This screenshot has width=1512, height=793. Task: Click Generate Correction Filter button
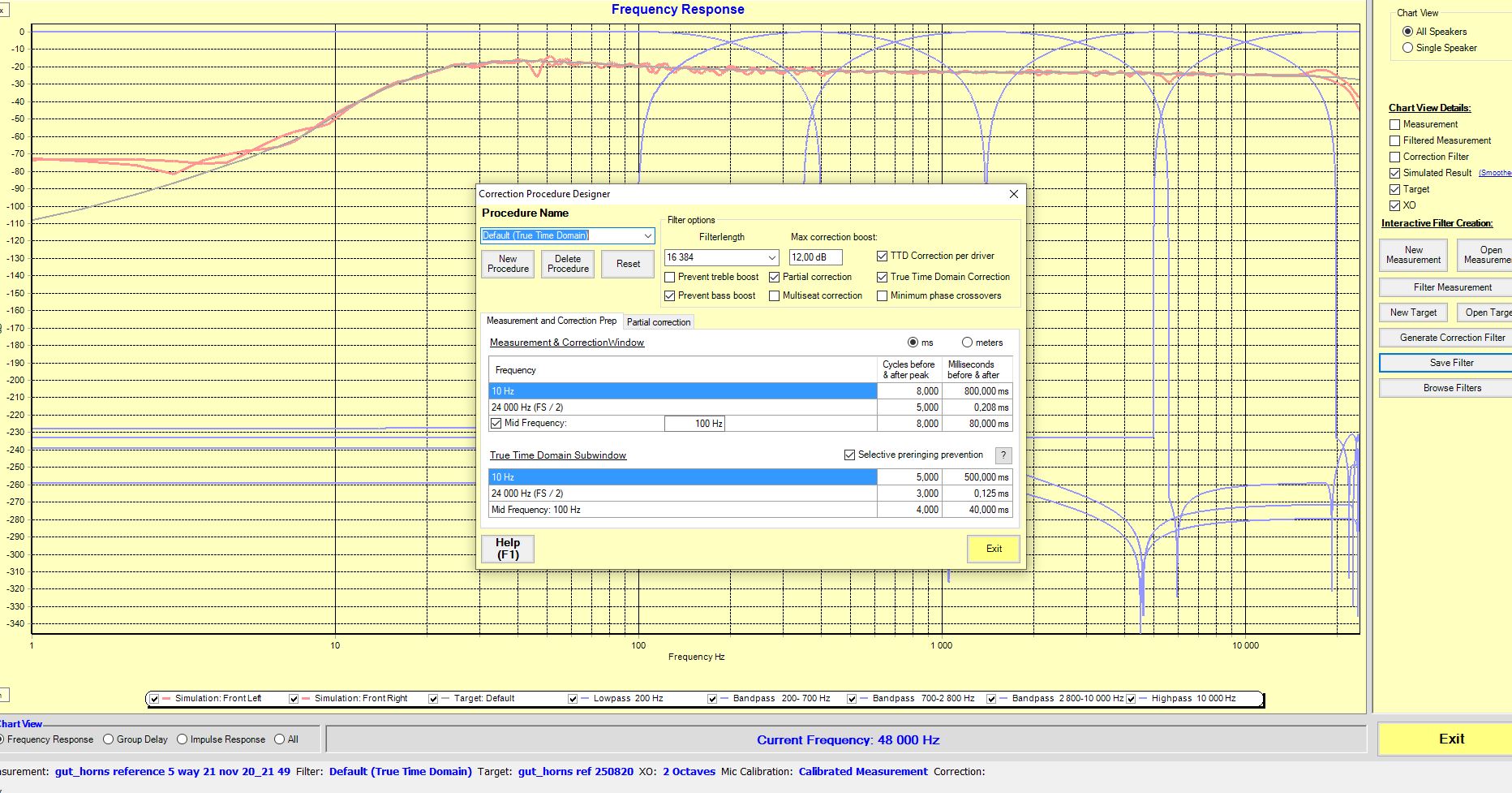tap(1445, 338)
